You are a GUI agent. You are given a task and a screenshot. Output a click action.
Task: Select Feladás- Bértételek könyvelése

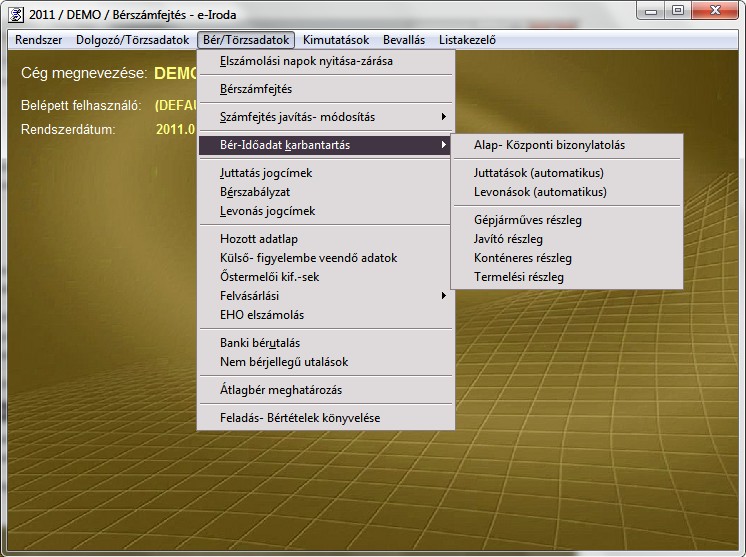point(300,418)
